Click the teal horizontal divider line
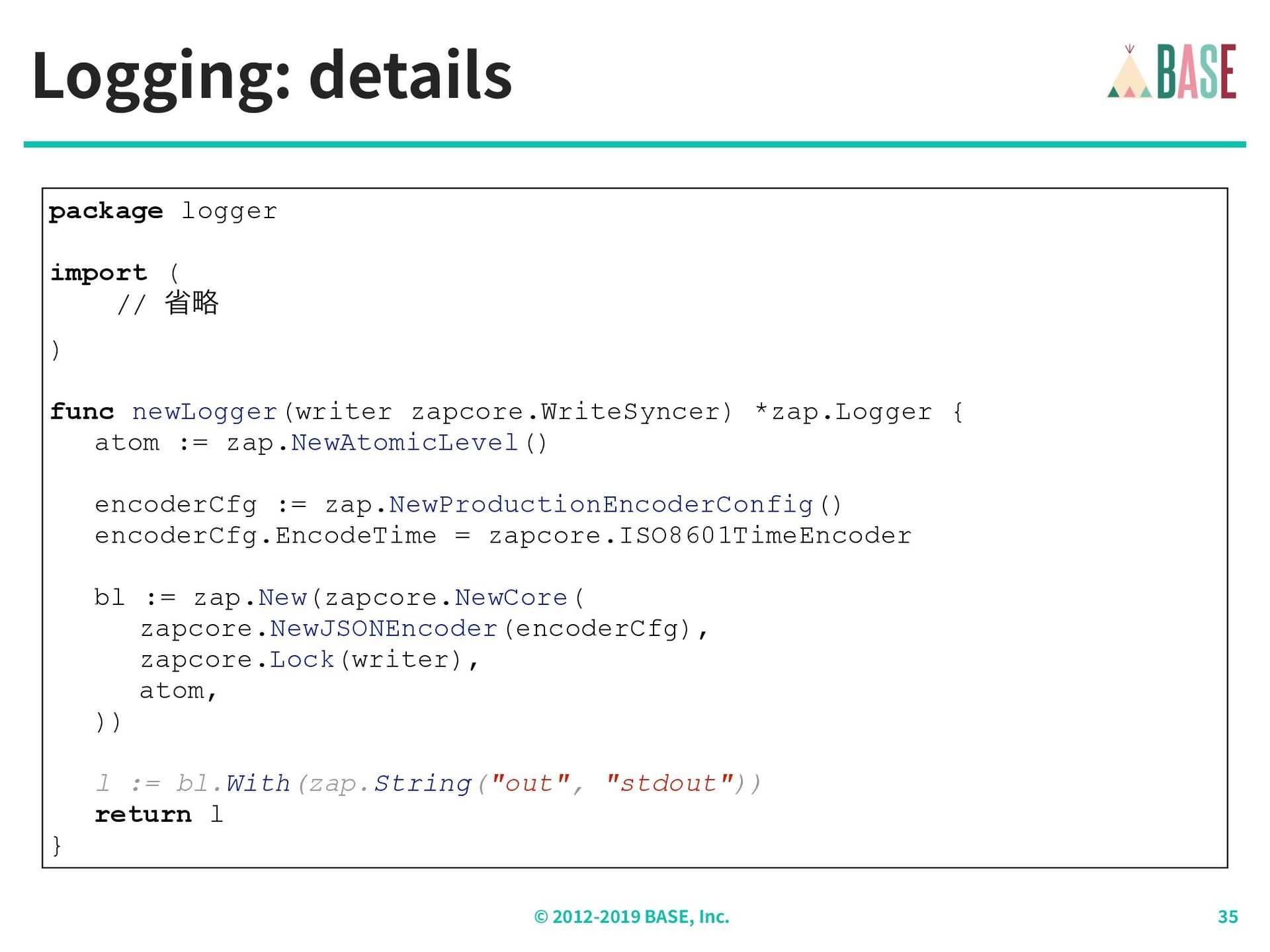Viewport: 1270px width, 952px height. click(634, 144)
